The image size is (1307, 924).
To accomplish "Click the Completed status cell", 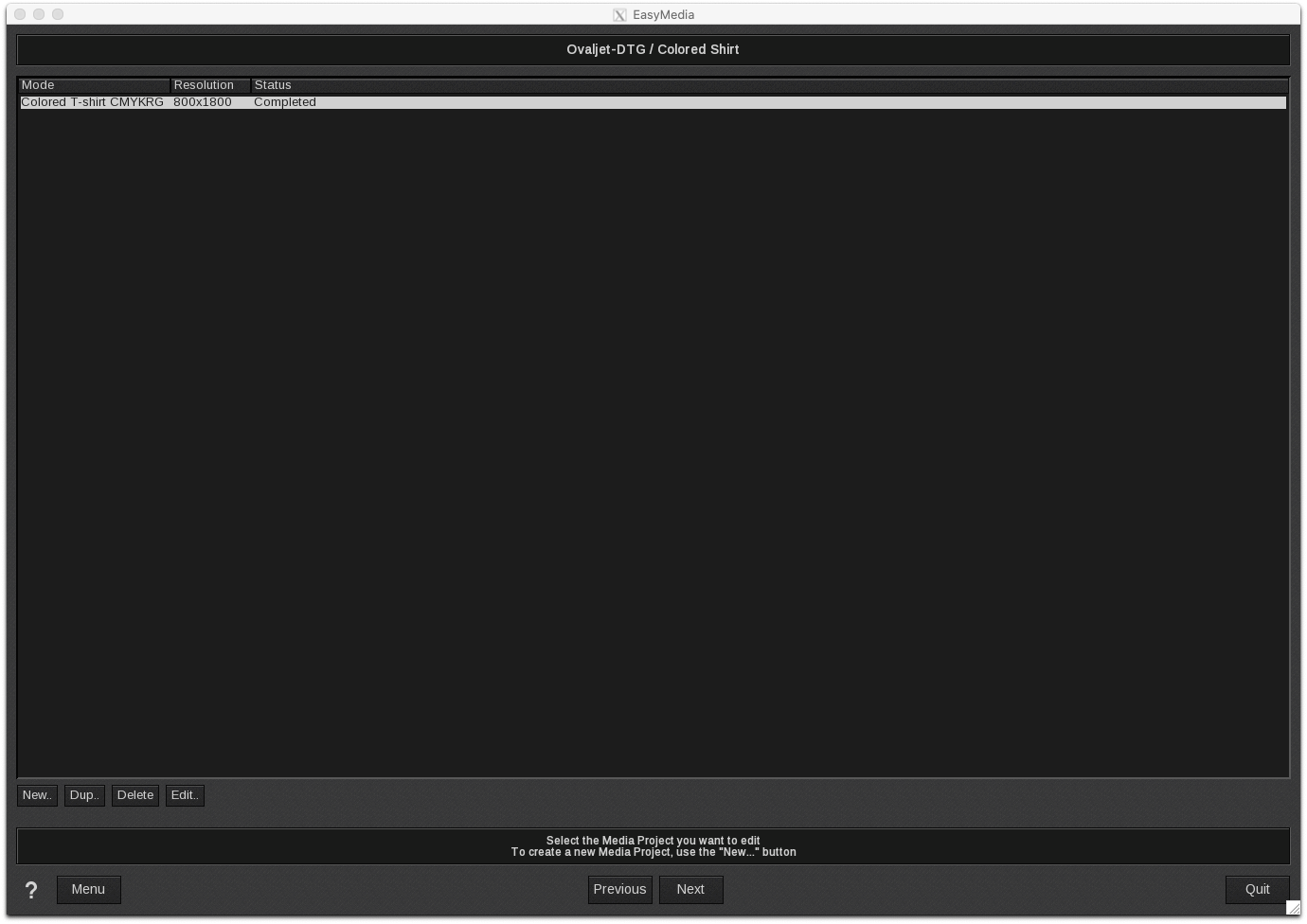I will click(285, 102).
